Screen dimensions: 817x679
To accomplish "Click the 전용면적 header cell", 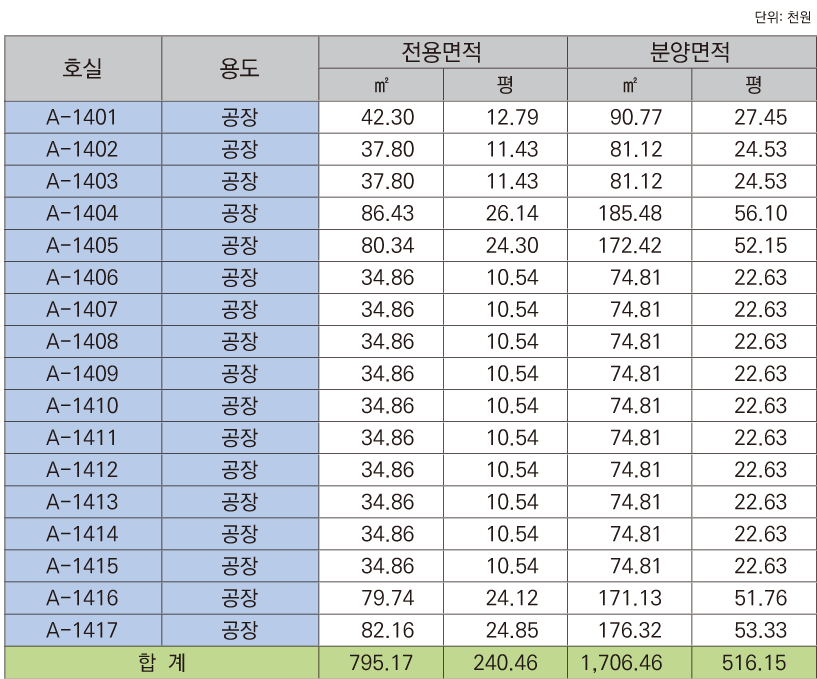I will (442, 52).
